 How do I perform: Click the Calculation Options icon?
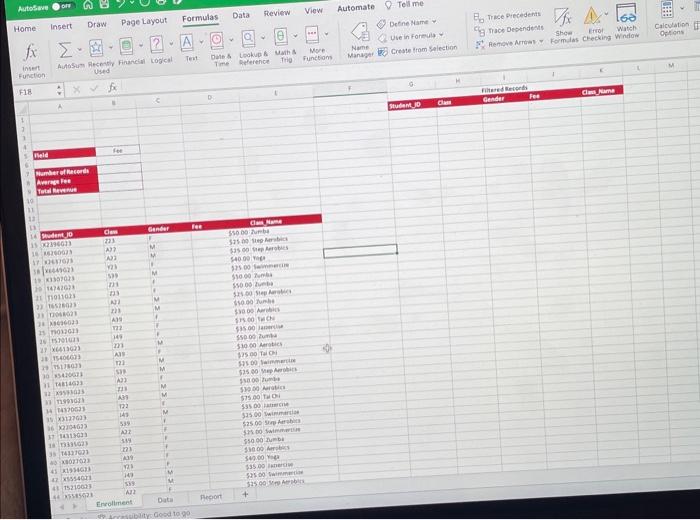pyautogui.click(x=667, y=10)
